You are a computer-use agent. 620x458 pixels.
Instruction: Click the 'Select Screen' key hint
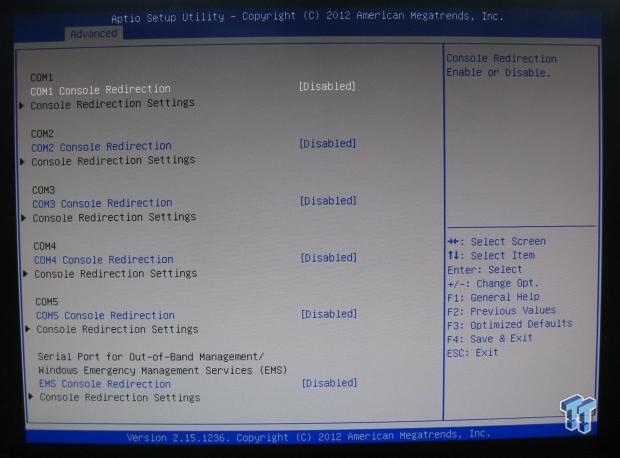497,241
